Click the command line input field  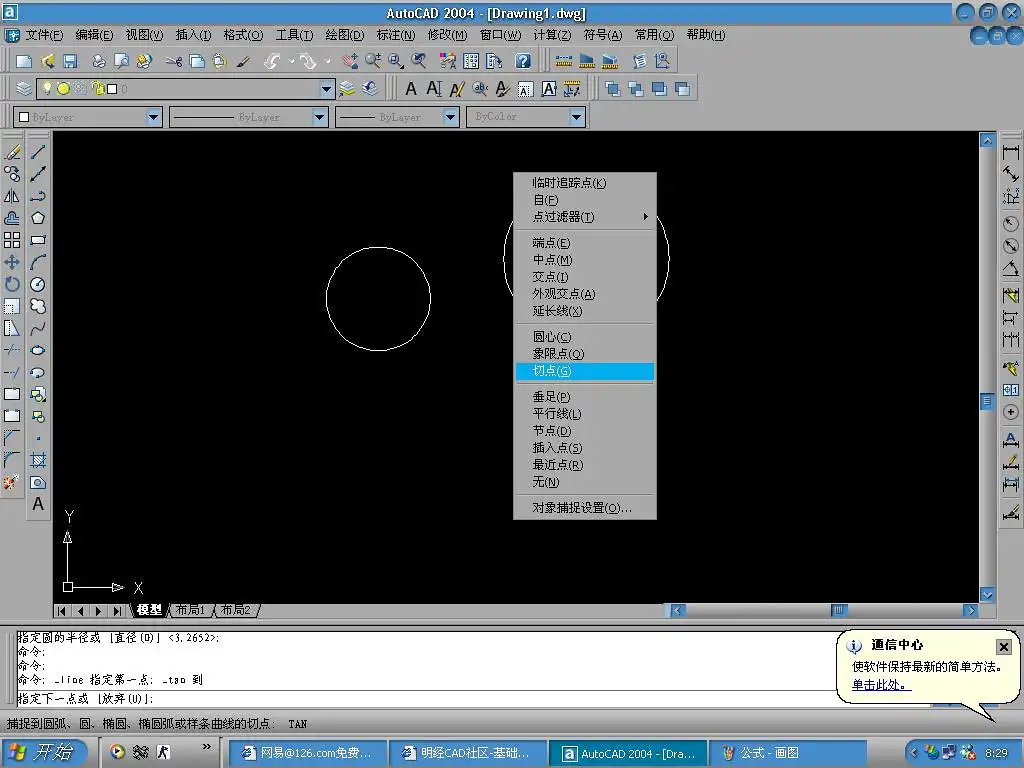424,698
